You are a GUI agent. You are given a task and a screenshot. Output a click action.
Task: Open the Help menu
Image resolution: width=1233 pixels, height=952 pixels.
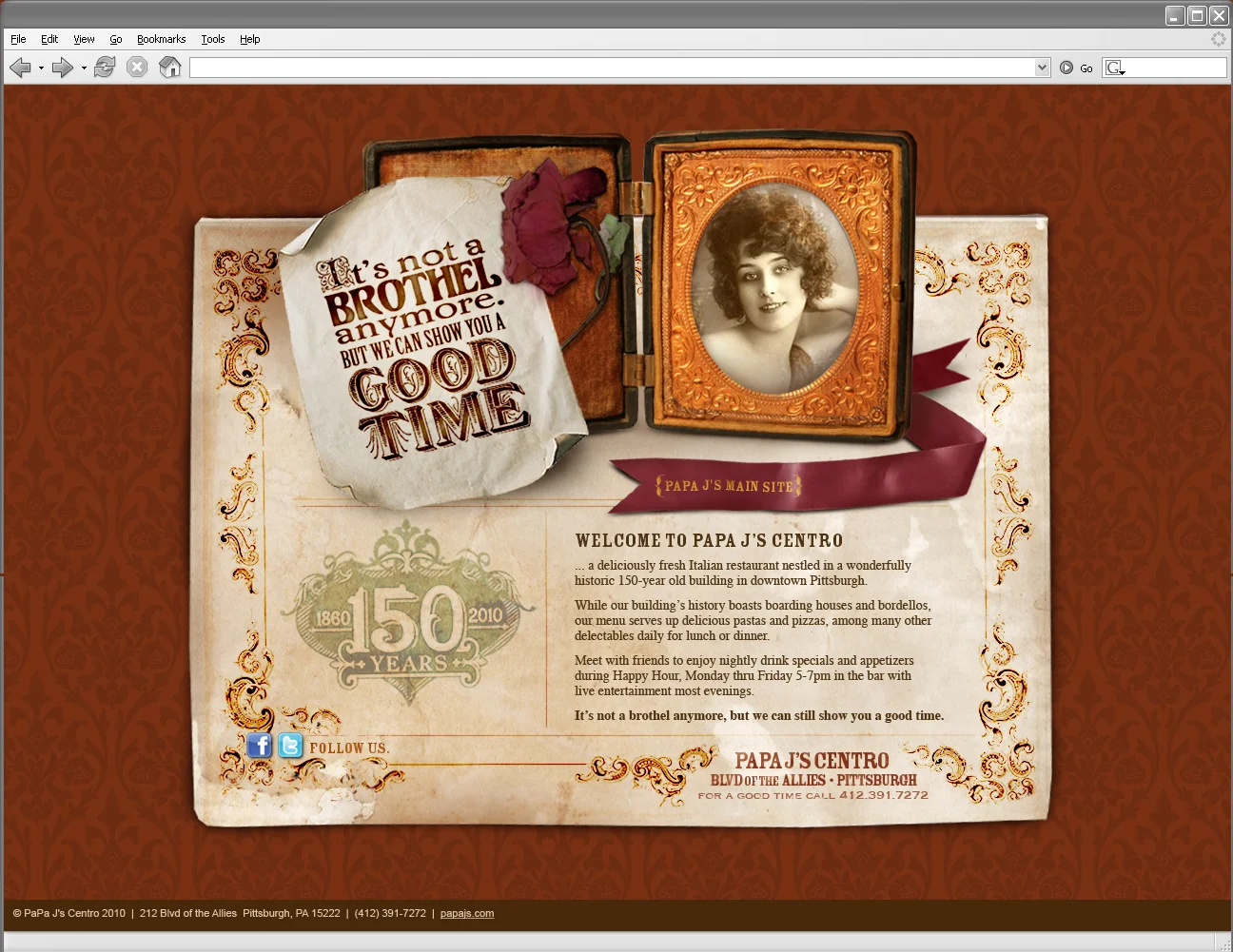tap(249, 39)
